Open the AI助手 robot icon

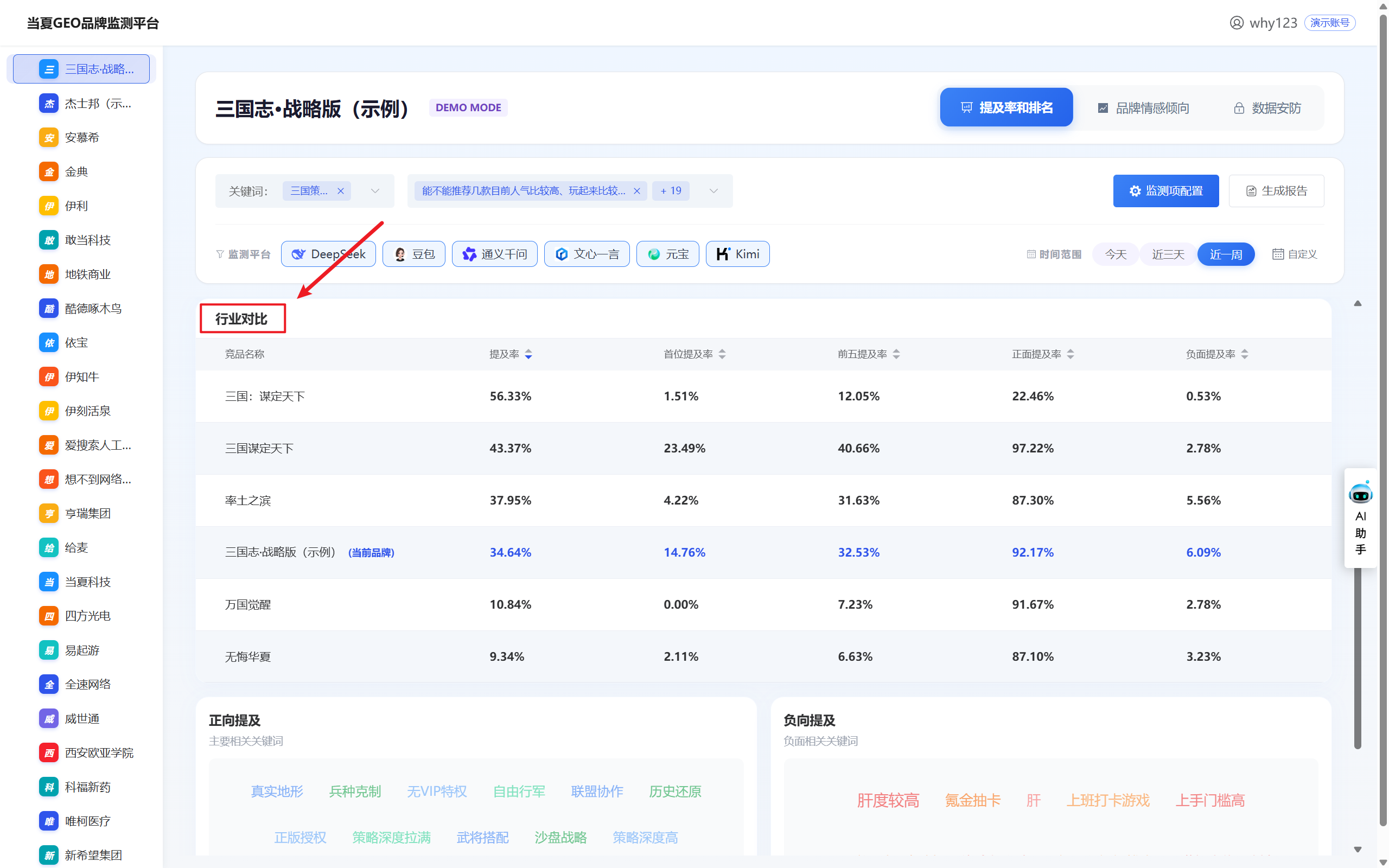point(1360,494)
